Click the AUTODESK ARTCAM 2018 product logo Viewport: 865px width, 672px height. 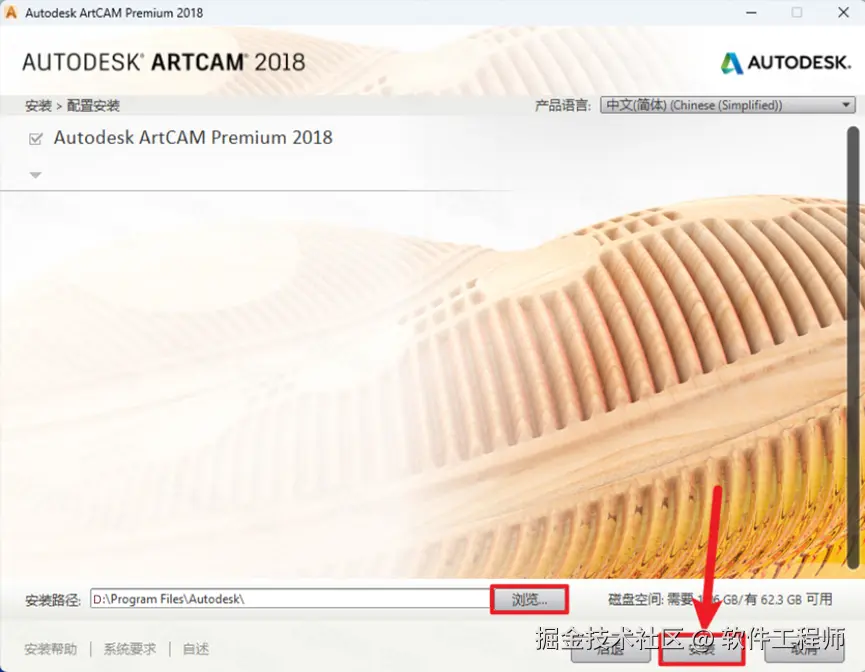tap(164, 62)
